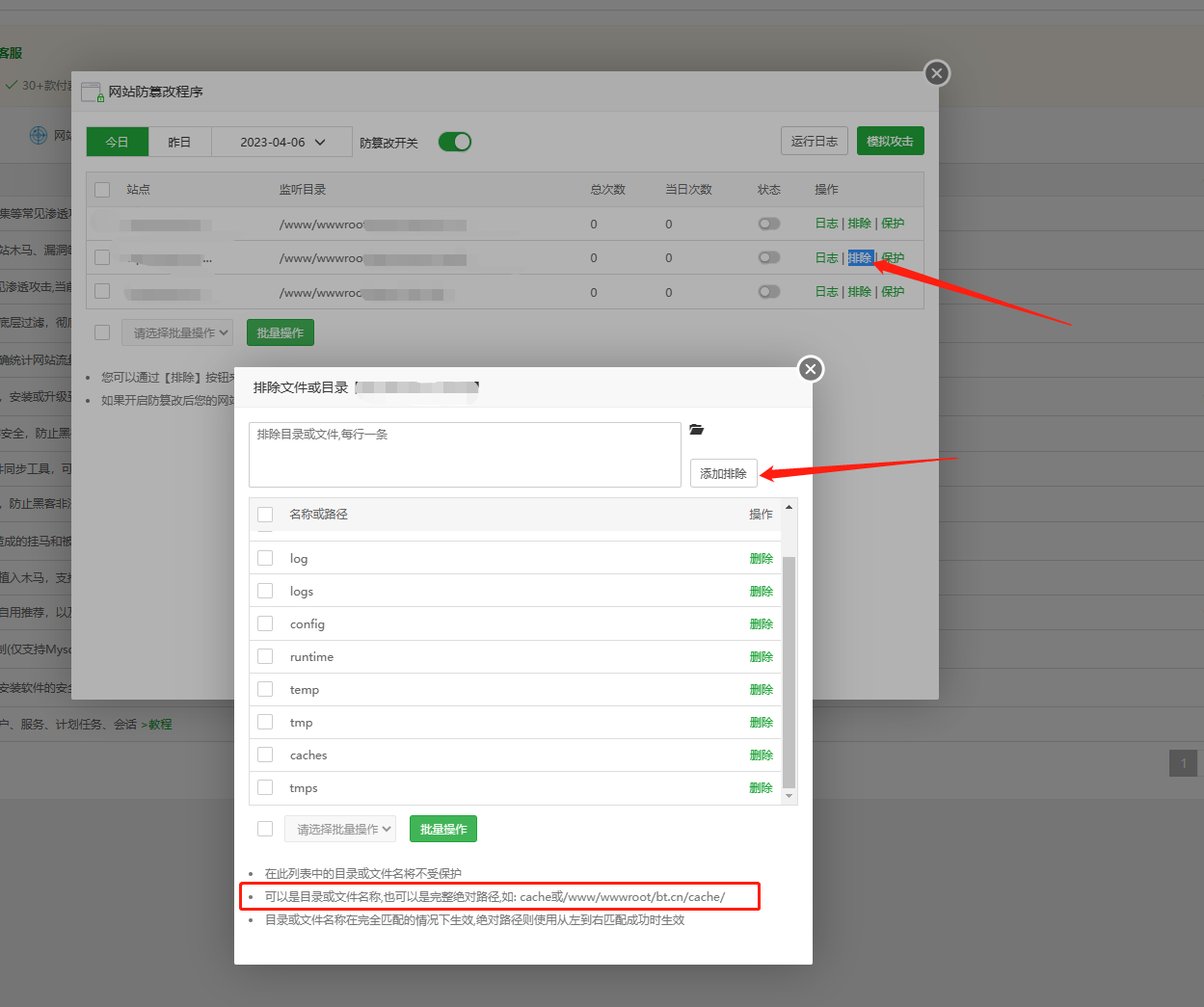The height and width of the screenshot is (1007, 1204).
Task: Enable status toggle for first site
Action: 768,224
